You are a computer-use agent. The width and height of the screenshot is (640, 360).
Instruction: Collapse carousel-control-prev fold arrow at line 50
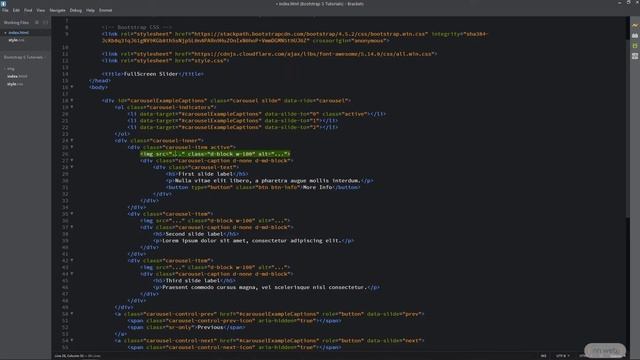pos(72,313)
